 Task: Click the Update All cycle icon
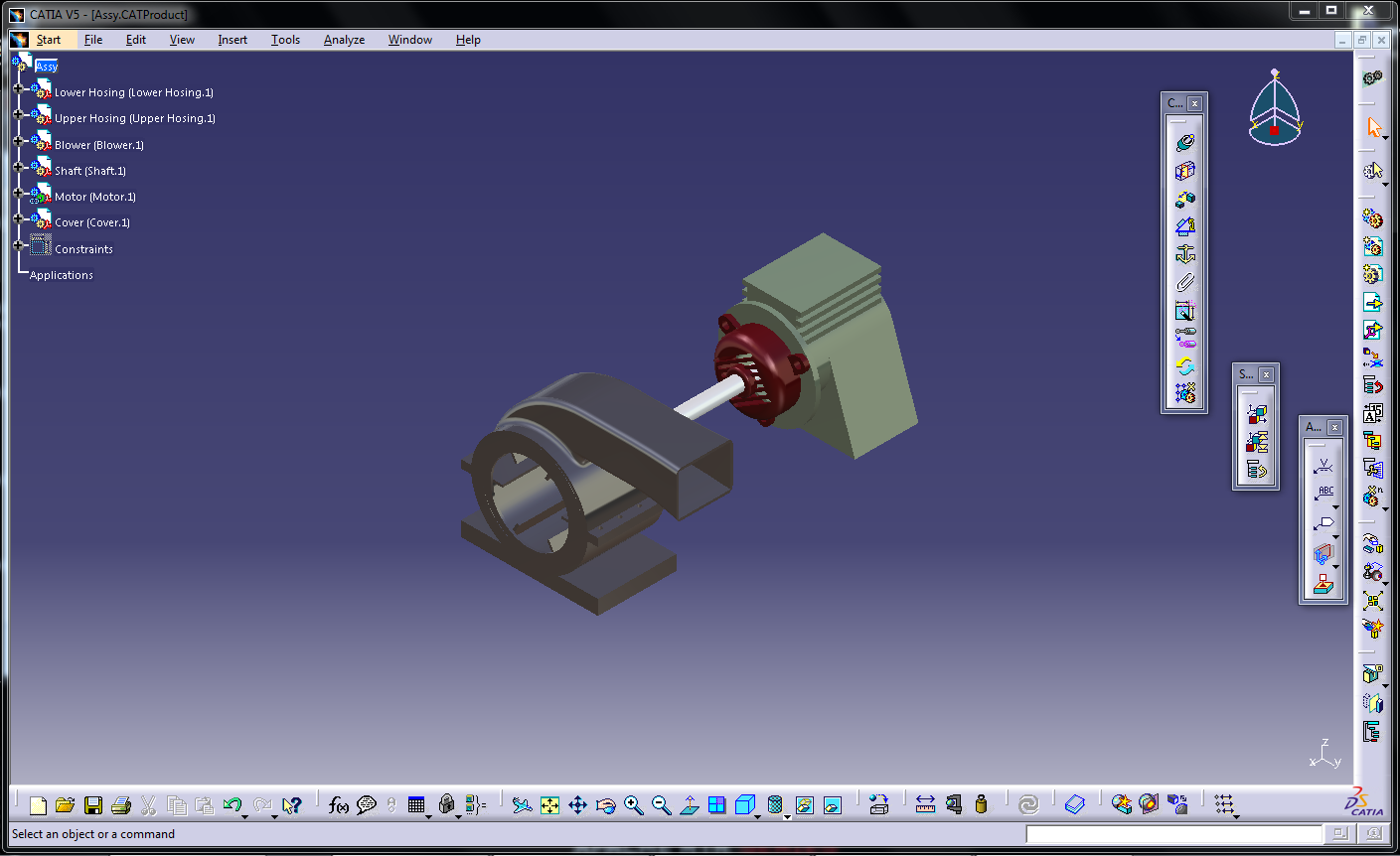tap(1028, 805)
